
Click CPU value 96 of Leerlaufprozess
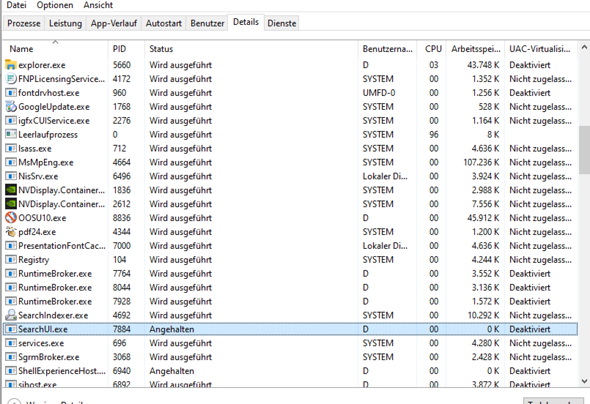(433, 134)
